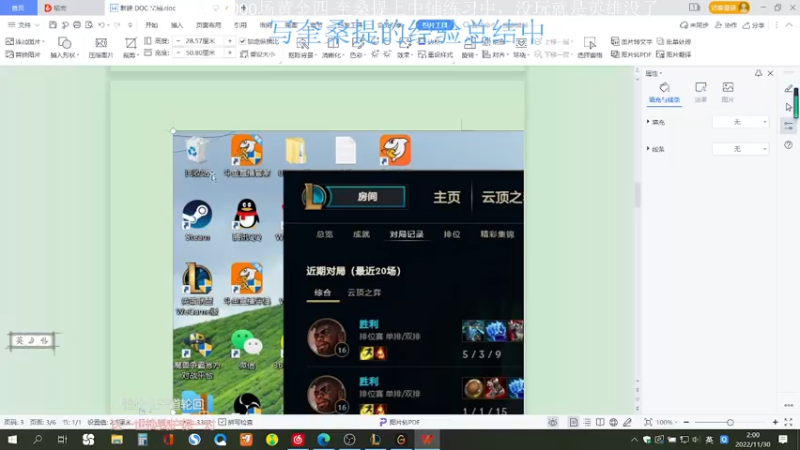Increase the picture height with plus button
The image size is (800, 450).
(229, 41)
